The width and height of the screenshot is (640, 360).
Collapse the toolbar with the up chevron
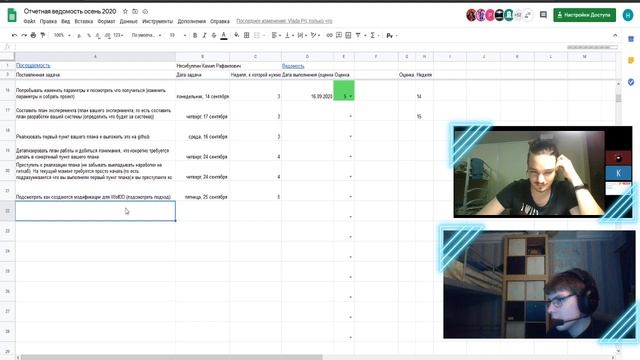click(x=615, y=36)
